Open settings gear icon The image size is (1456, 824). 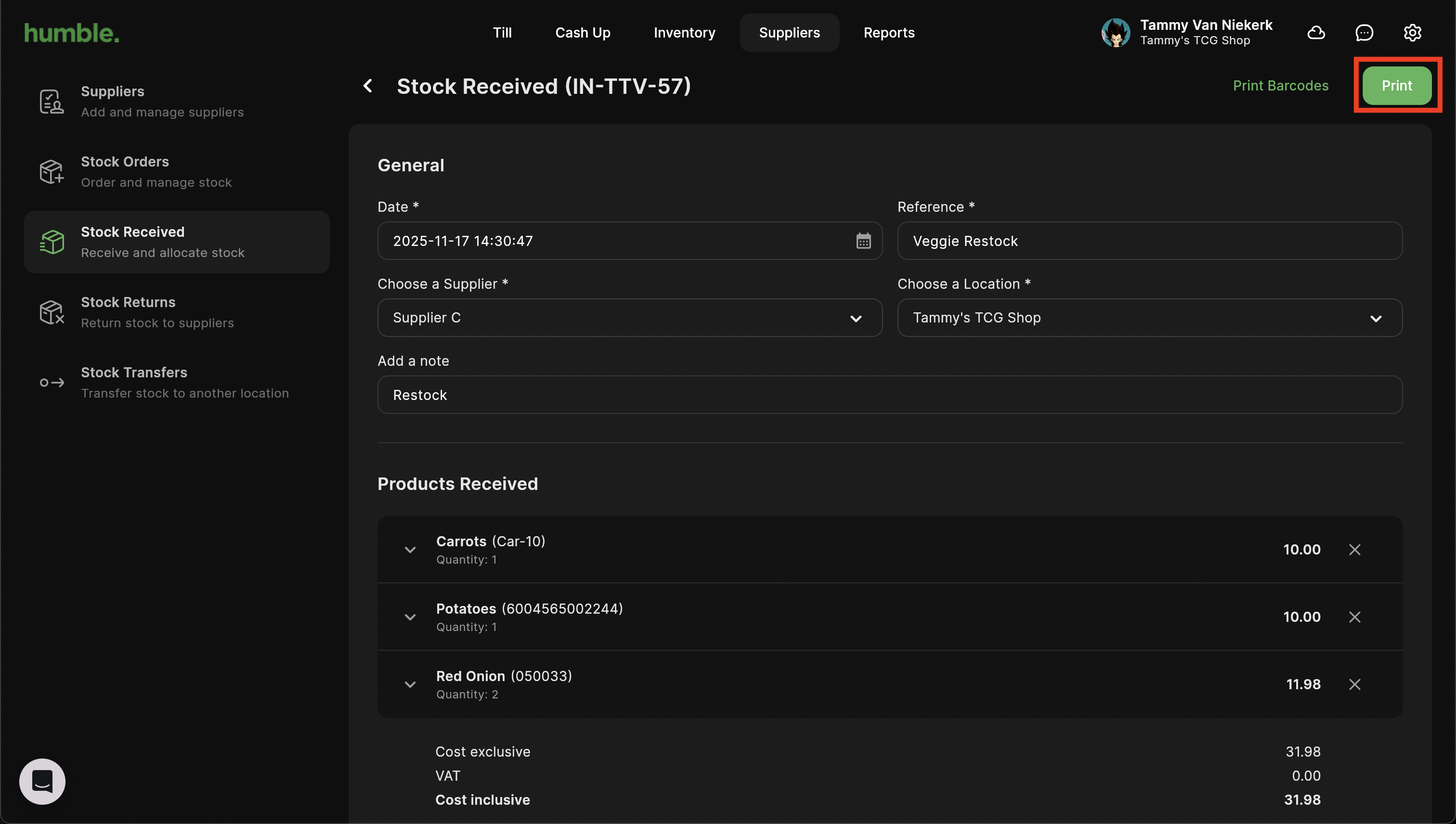1412,33
